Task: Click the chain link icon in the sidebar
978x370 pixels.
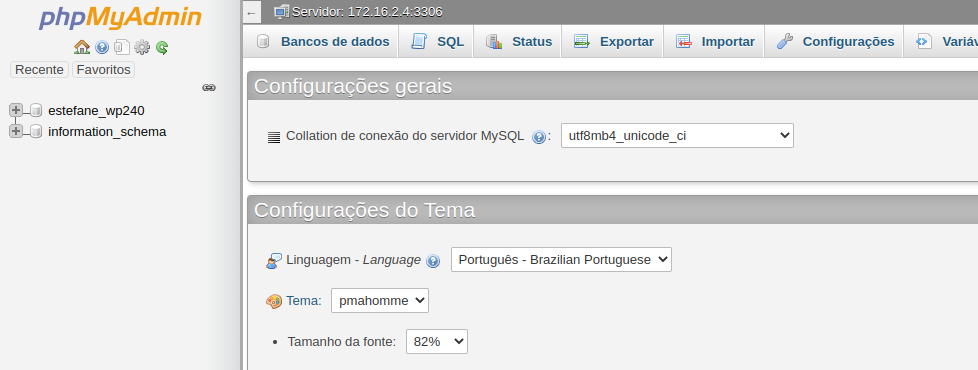Action: (x=209, y=88)
